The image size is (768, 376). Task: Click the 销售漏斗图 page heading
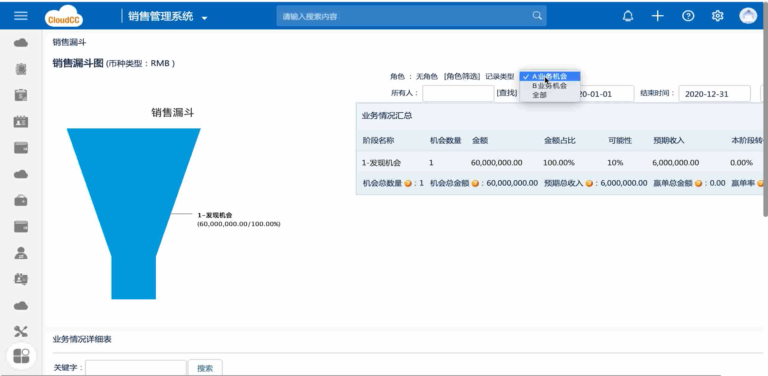(78, 63)
